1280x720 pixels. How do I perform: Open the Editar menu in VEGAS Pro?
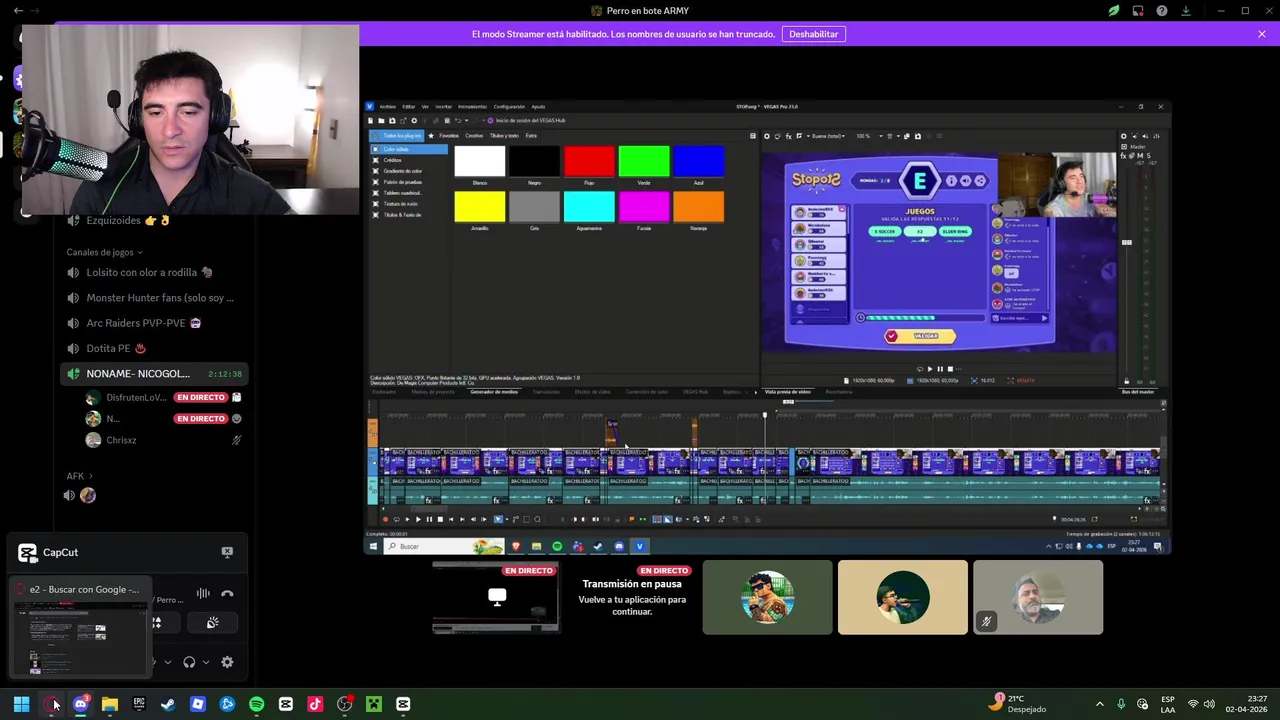coord(408,106)
